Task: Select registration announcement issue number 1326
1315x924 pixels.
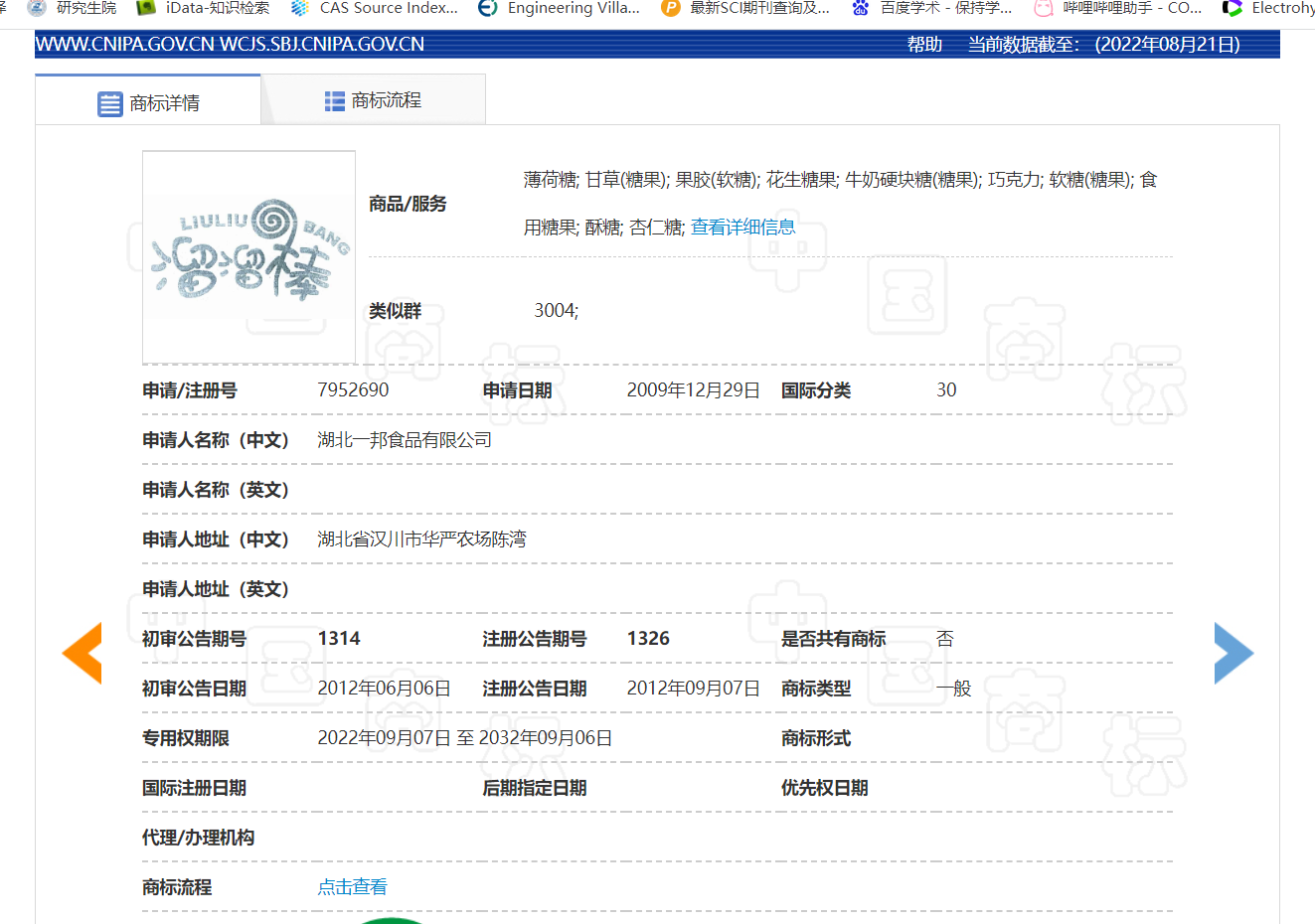Action: pyautogui.click(x=648, y=638)
